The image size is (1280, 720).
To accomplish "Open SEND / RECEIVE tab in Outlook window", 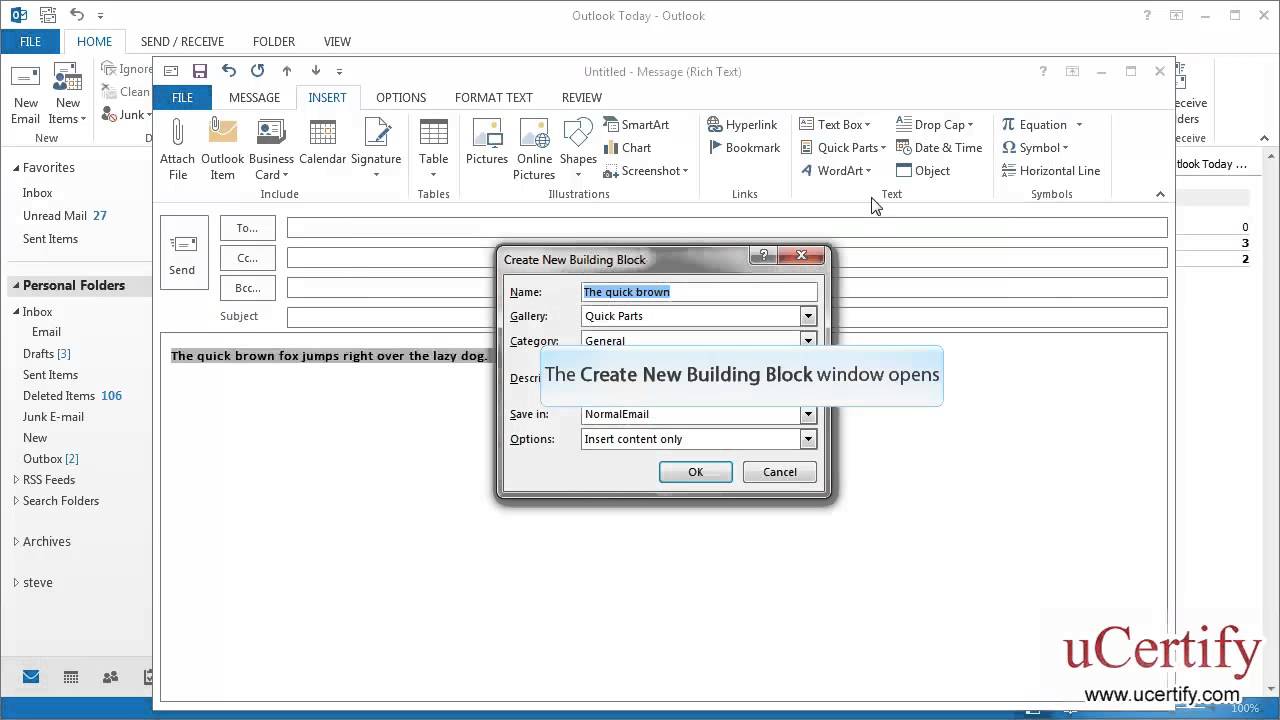I will 182,42.
